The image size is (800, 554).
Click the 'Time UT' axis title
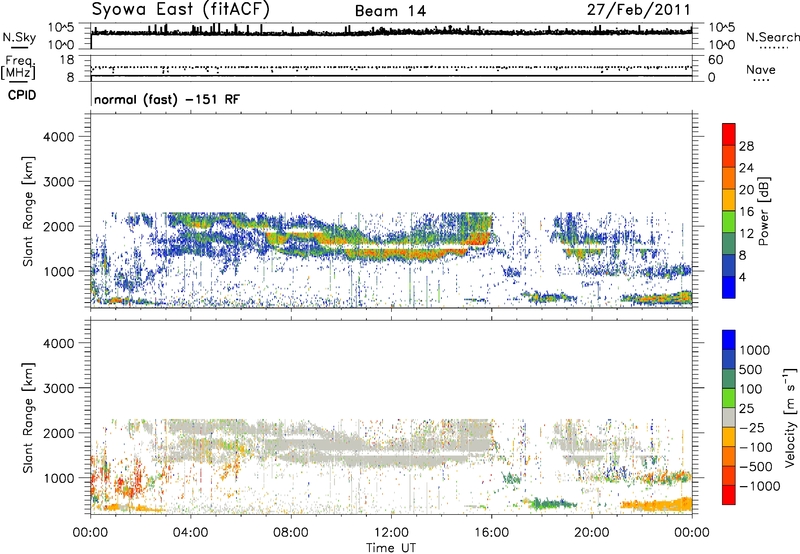coord(391,548)
